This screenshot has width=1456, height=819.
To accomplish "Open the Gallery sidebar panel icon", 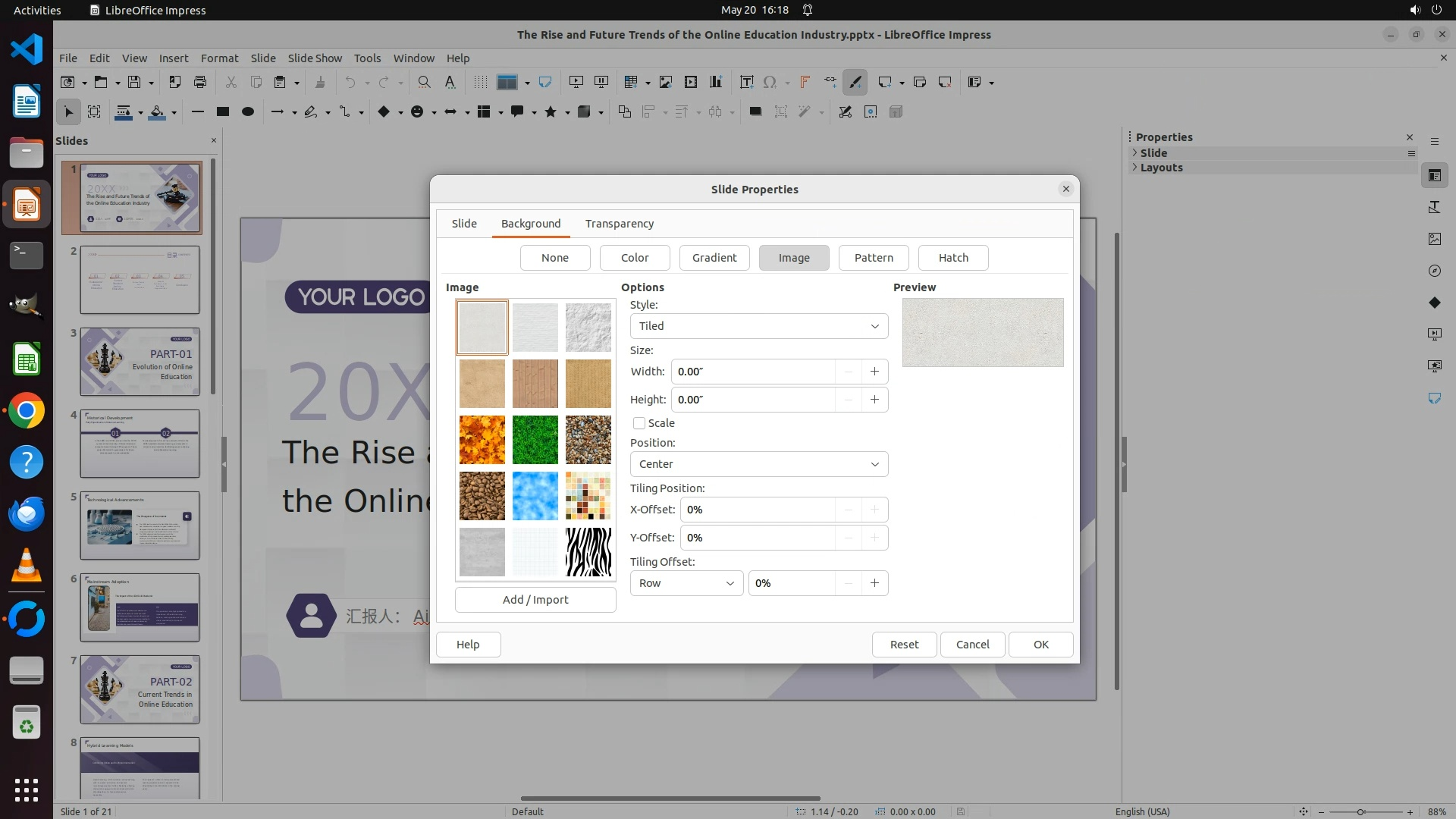I will tap(1434, 239).
